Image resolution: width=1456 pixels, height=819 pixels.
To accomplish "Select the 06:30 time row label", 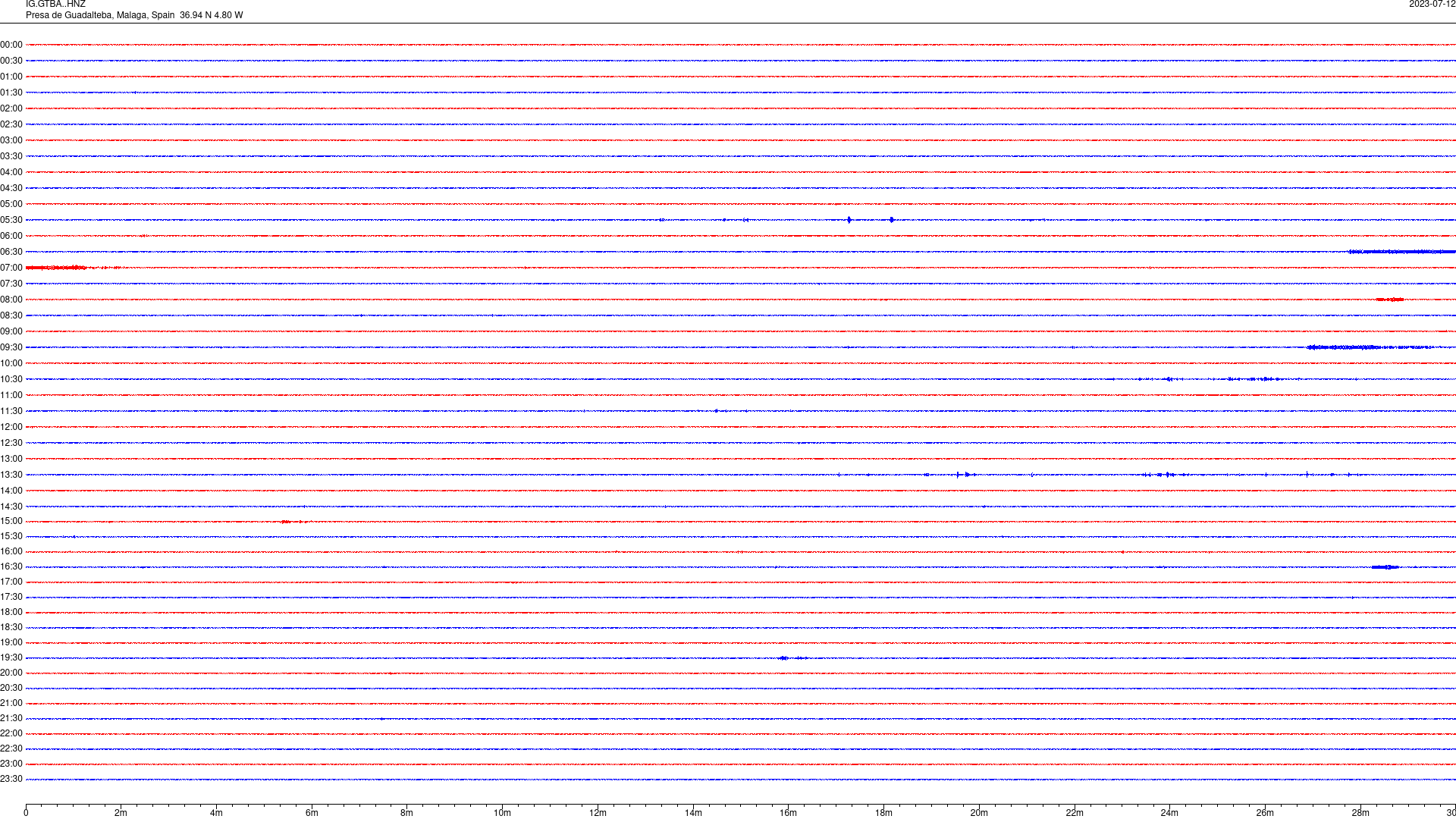I will pos(11,252).
